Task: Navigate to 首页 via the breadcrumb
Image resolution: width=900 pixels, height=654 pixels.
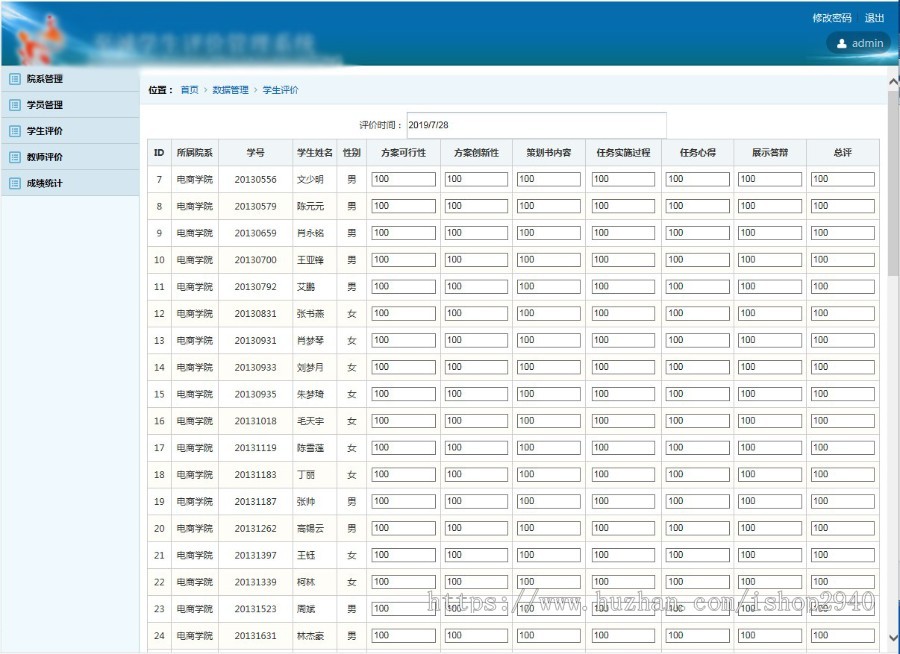Action: 189,89
